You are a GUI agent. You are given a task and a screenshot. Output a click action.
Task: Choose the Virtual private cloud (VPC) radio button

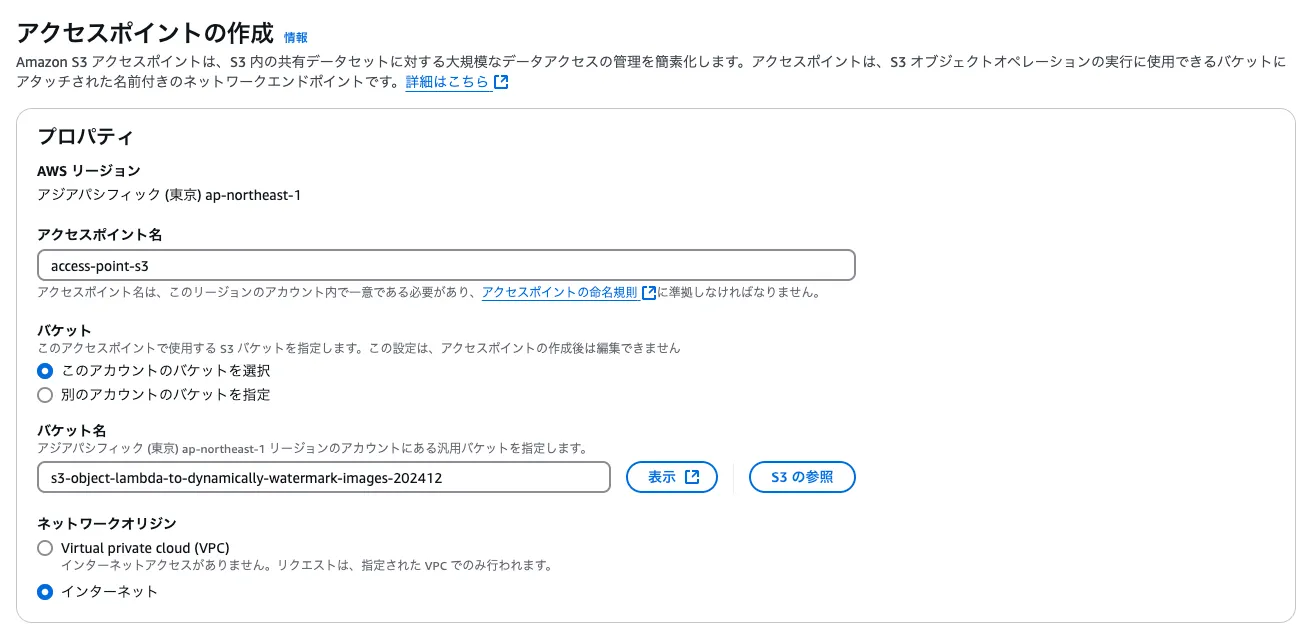click(45, 548)
